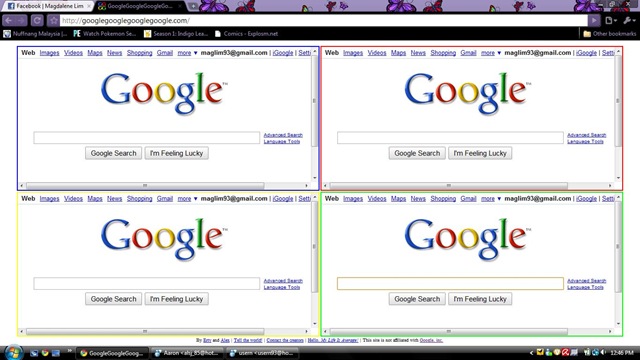
Task: Click Google Search in the yellow-bordered frame
Action: tap(113, 299)
